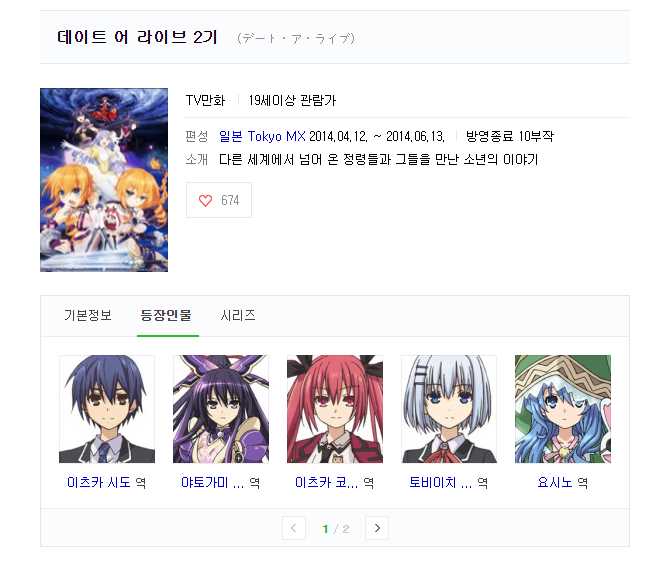Click the heart like icon
Viewport: 647px width, 561px height.
(x=205, y=200)
